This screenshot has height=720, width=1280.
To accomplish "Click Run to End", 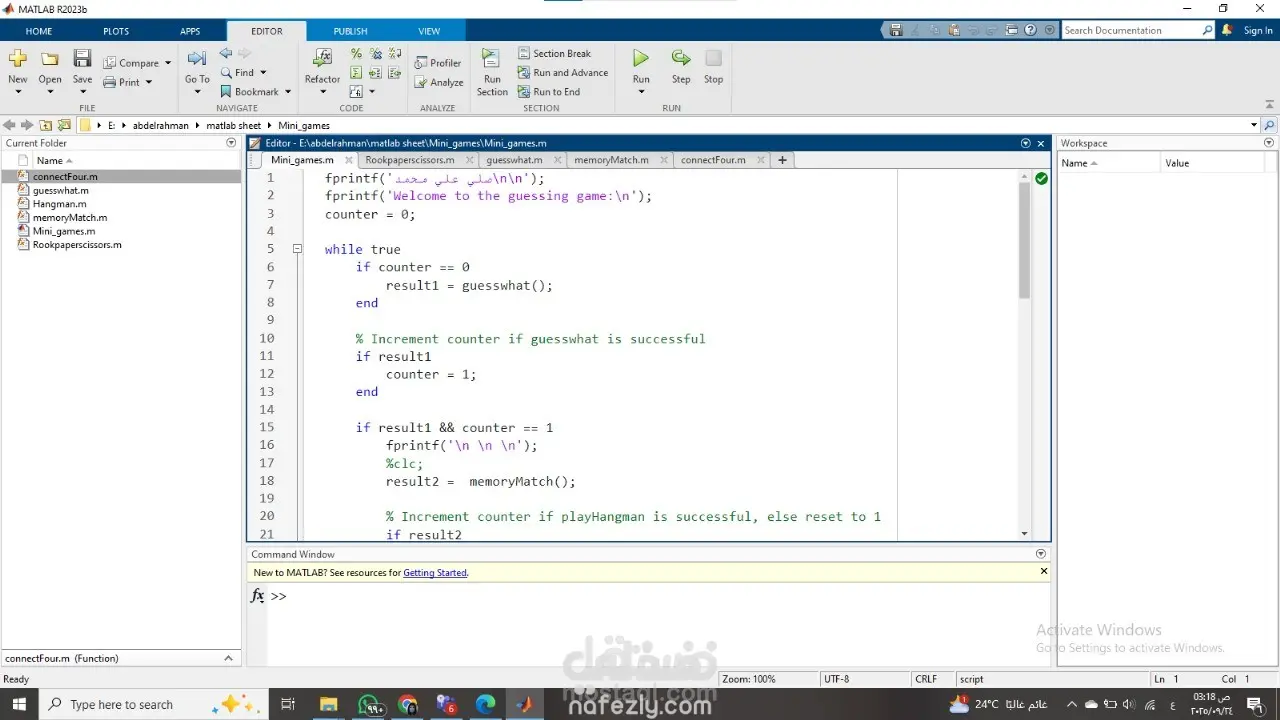I will tap(549, 91).
